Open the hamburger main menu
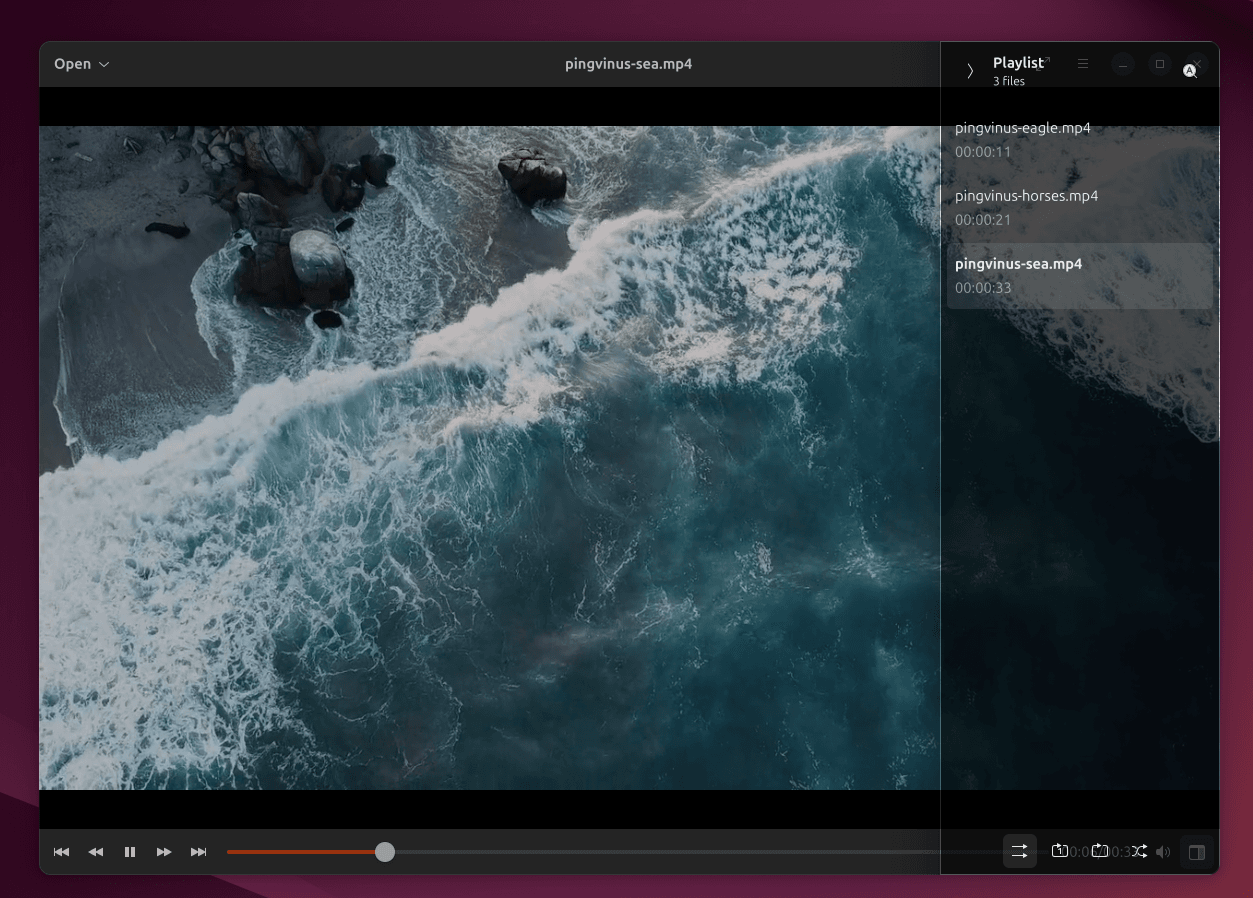The image size is (1253, 898). (x=1083, y=64)
